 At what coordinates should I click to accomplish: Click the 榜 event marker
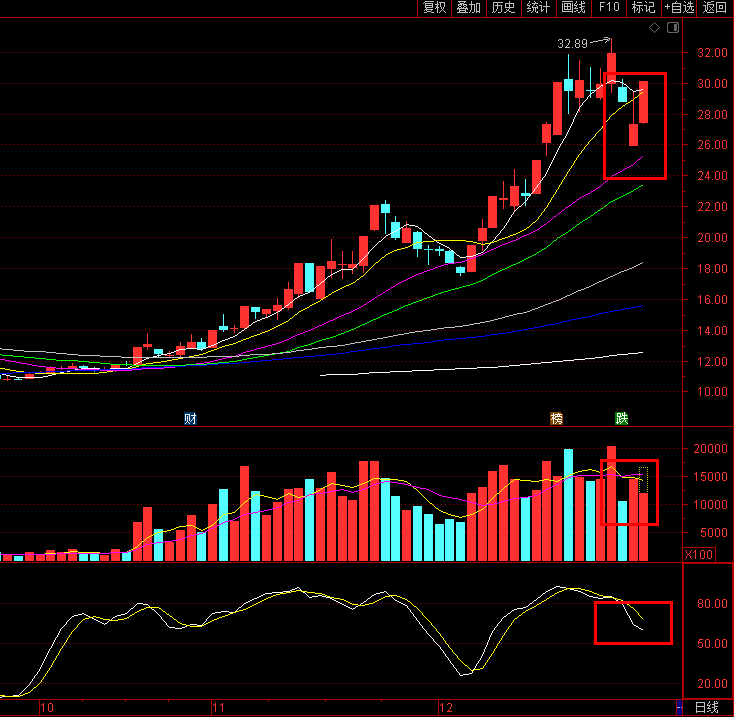(x=556, y=418)
